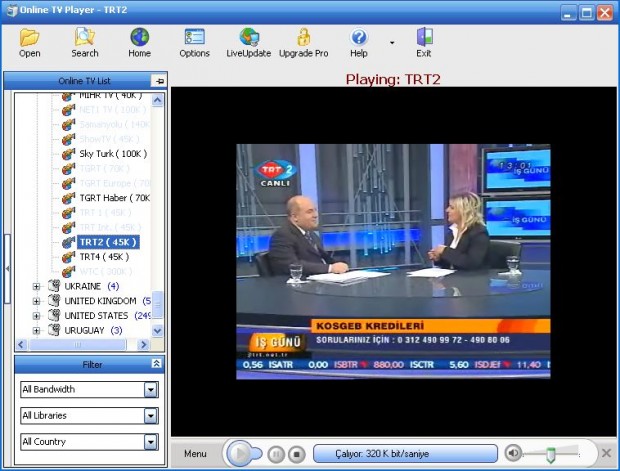Select the URUGUAY (3) tree label
Viewport: 620px width, 471px height.
[x=93, y=330]
